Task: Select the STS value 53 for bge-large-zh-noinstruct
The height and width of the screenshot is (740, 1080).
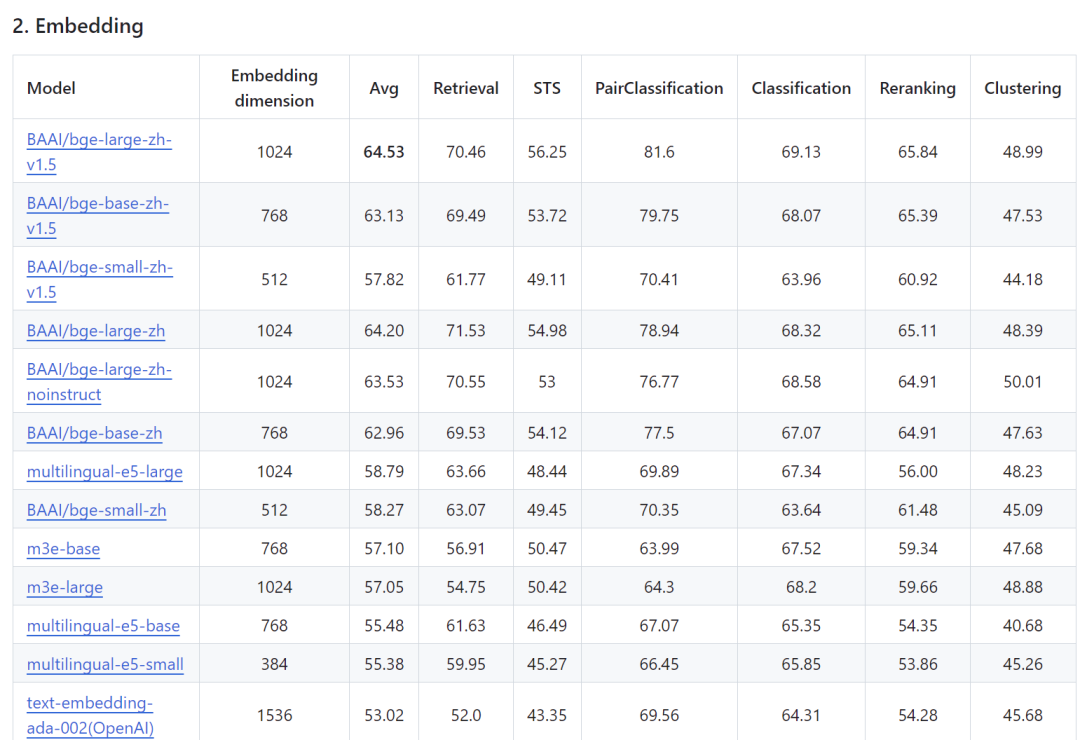Action: (547, 382)
